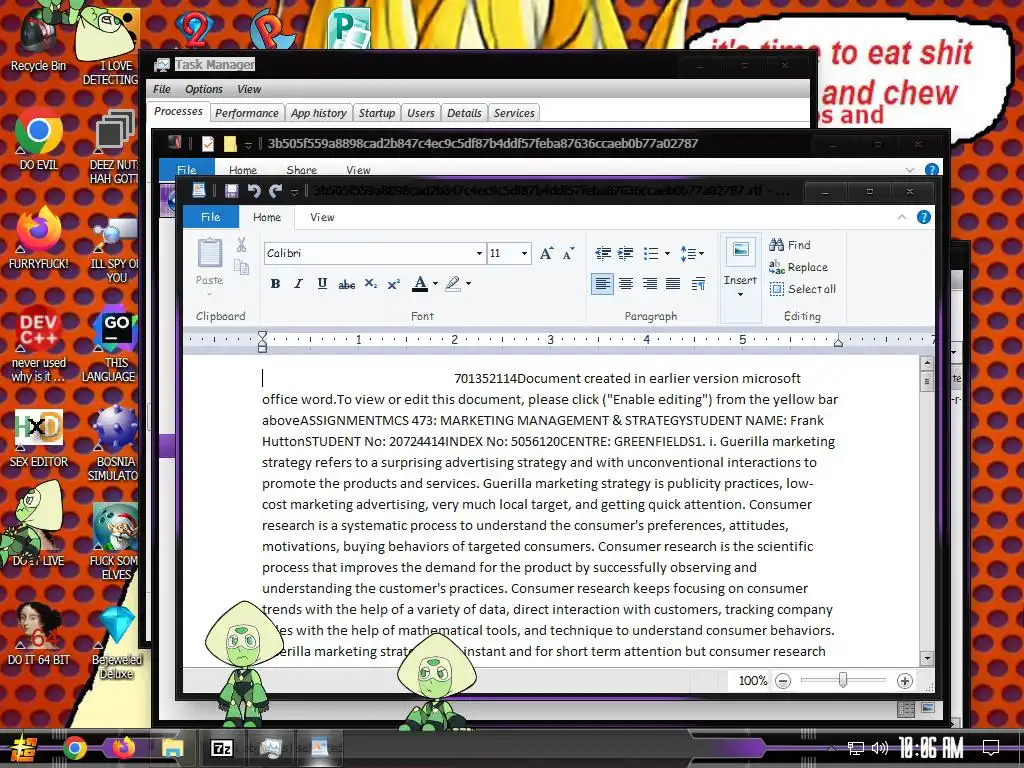This screenshot has height=768, width=1024.
Task: Open Task Manager Startup tab
Action: (377, 113)
